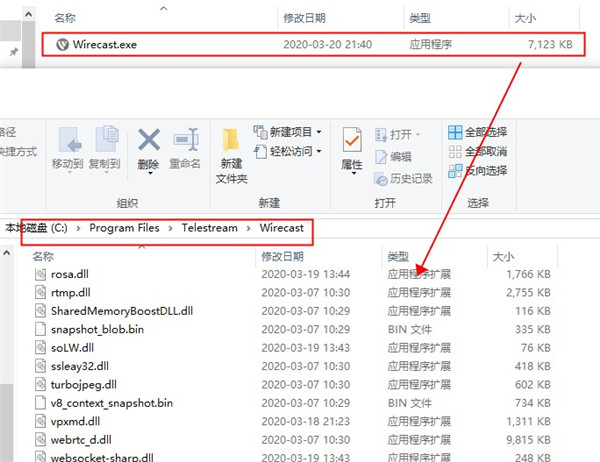Image resolution: width=600 pixels, height=462 pixels.
Task: Click the Delete (删除) X icon
Action: coord(149,139)
